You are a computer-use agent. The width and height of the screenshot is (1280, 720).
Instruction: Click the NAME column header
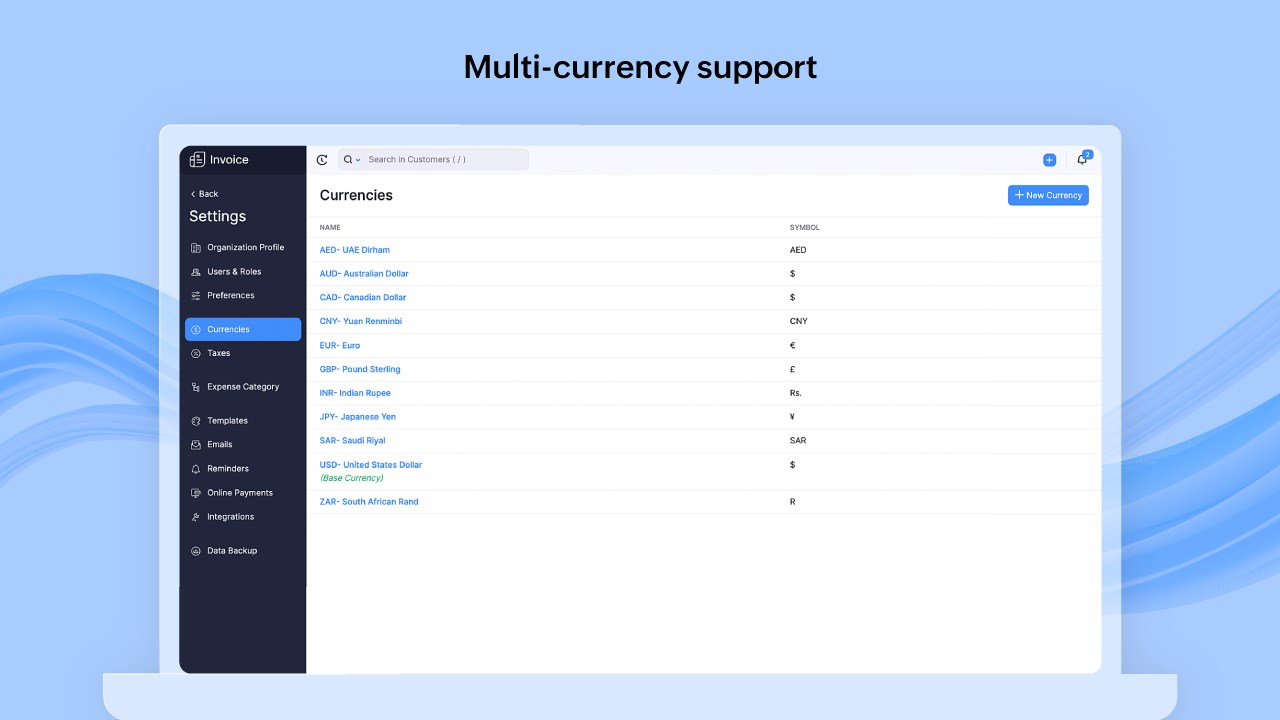pos(330,228)
